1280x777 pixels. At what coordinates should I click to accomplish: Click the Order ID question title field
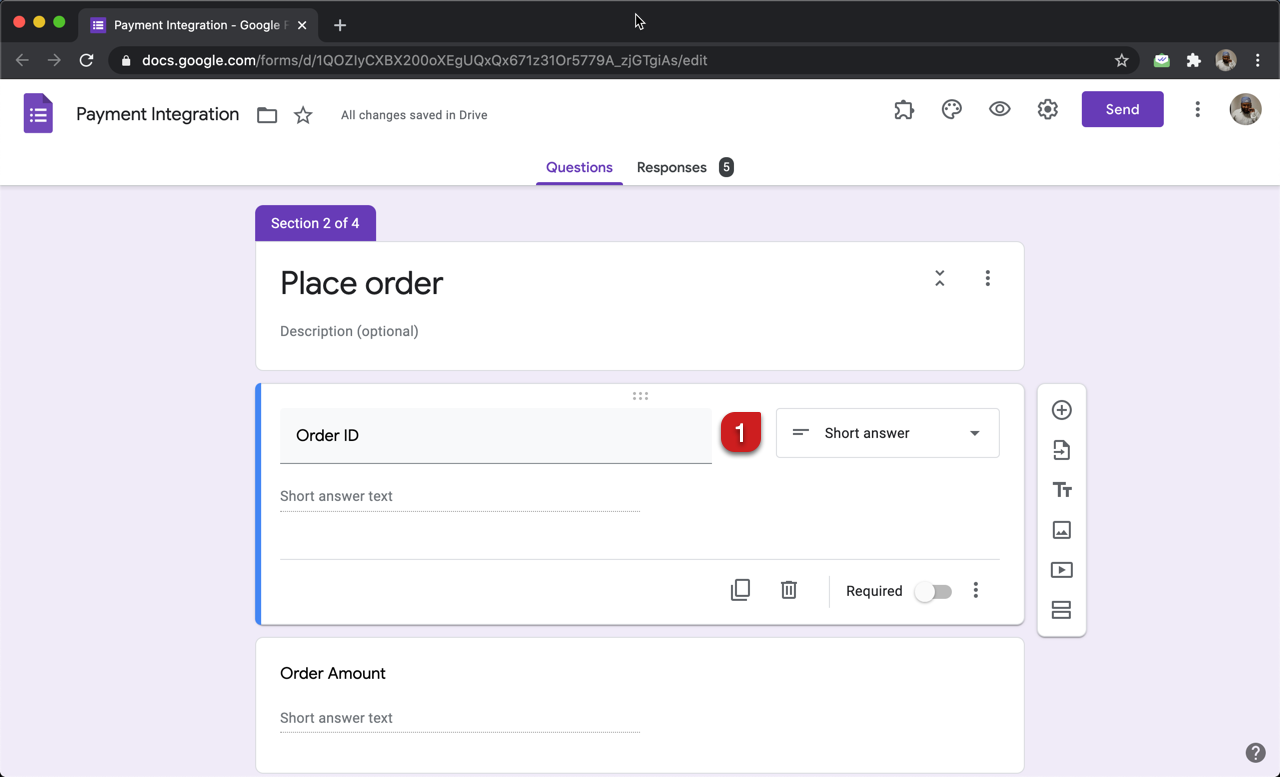tap(495, 435)
